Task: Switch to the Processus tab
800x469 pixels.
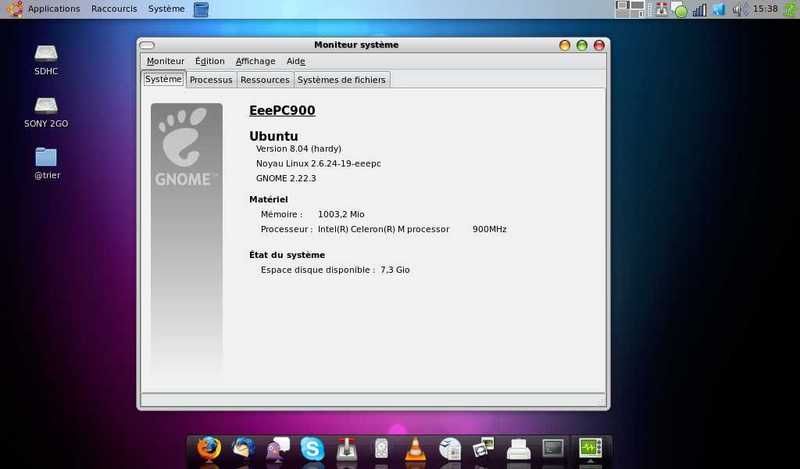Action: [211, 80]
